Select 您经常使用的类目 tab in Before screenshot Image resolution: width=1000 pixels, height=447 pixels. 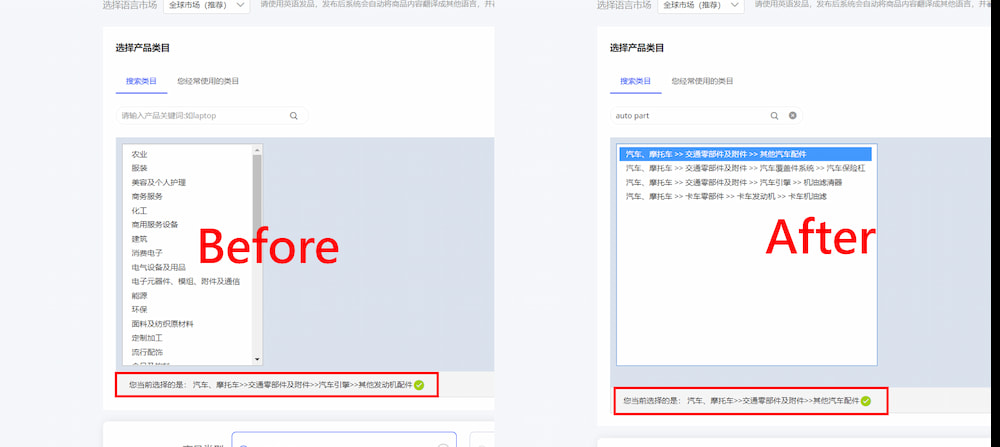[x=208, y=82]
